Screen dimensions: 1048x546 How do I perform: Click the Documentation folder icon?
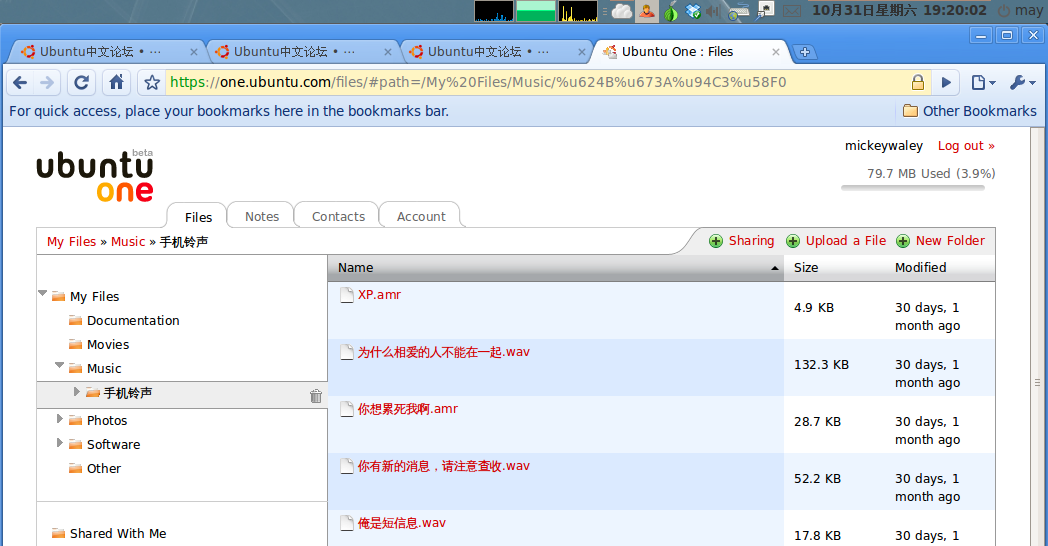76,321
